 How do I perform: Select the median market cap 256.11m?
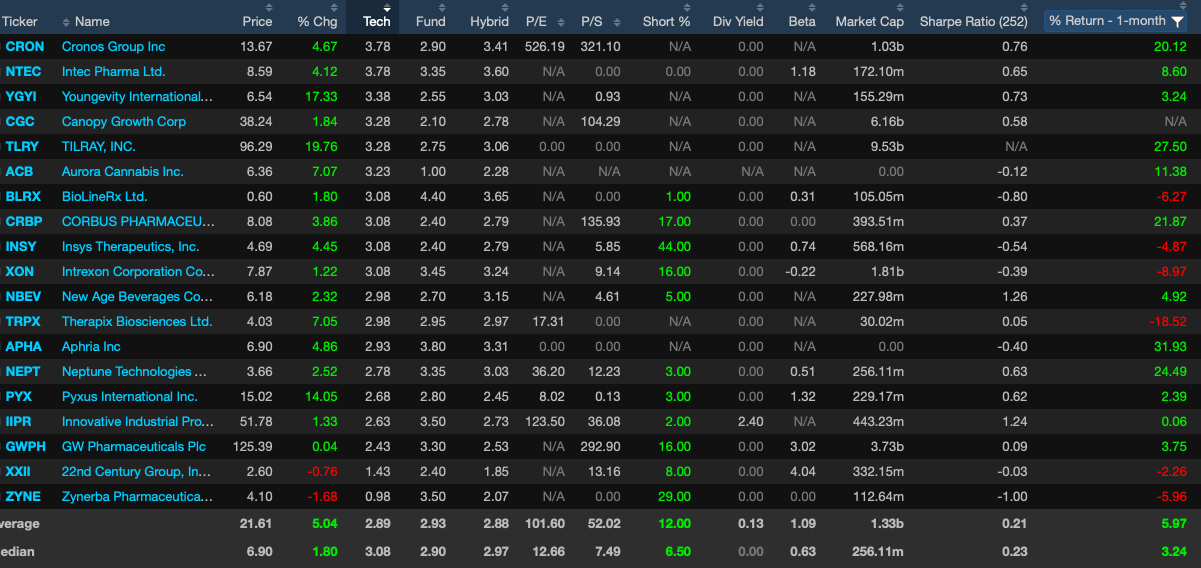(878, 552)
